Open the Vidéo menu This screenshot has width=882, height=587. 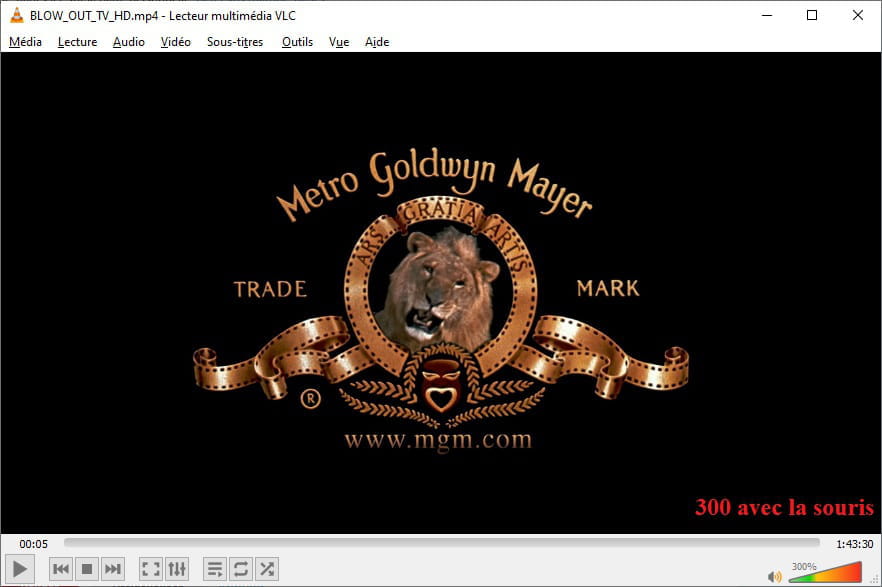[176, 42]
